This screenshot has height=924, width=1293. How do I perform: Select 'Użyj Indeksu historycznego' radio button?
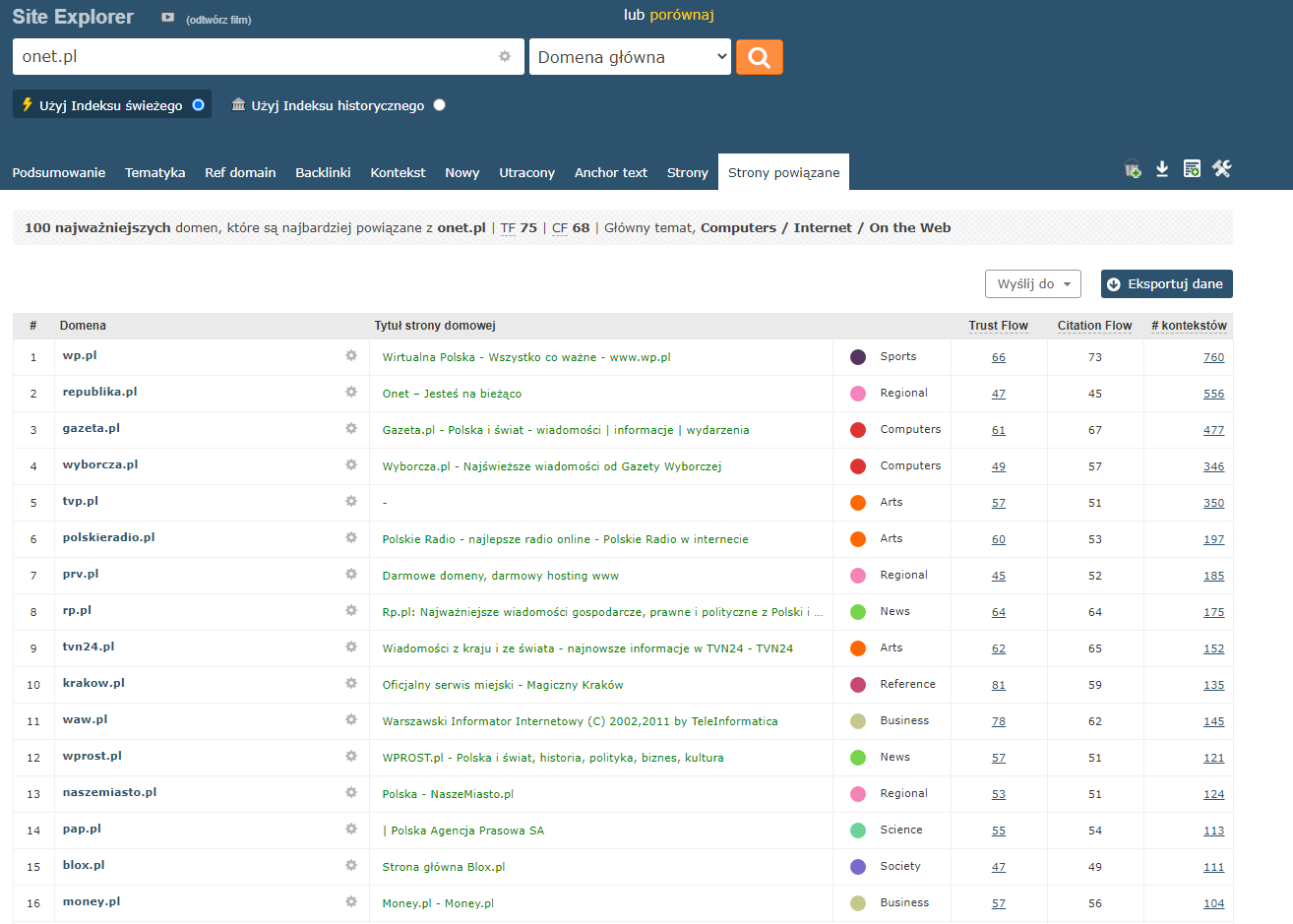point(439,104)
